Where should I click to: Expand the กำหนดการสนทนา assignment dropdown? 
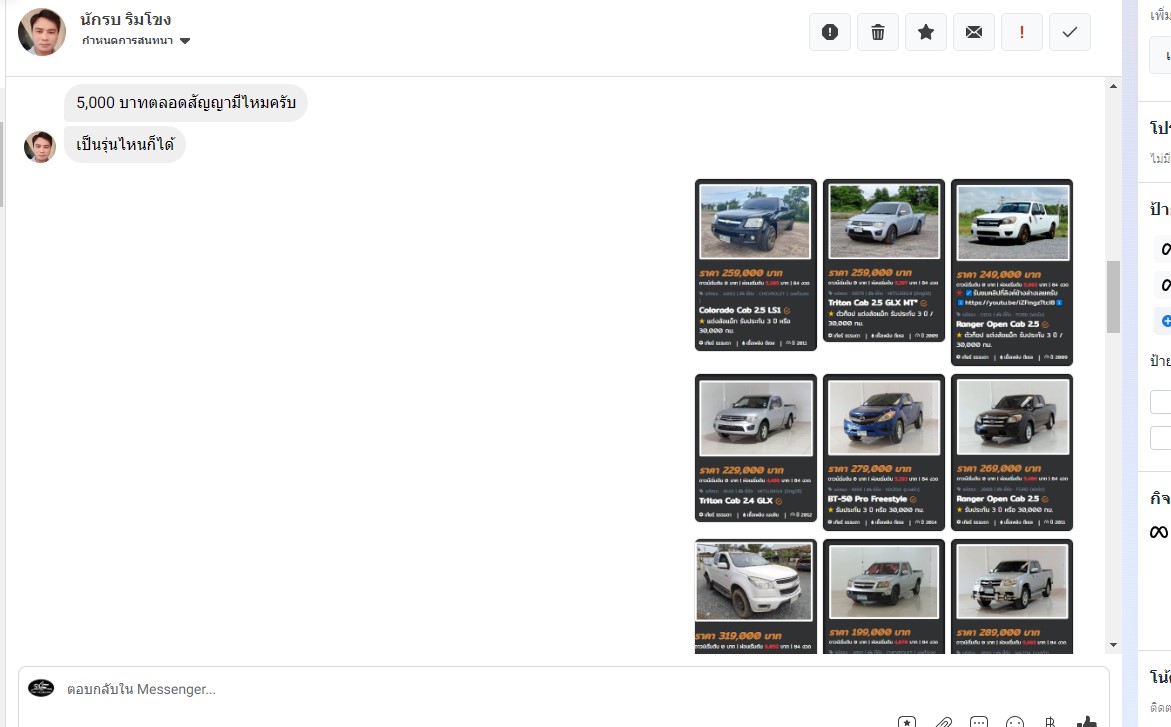136,40
